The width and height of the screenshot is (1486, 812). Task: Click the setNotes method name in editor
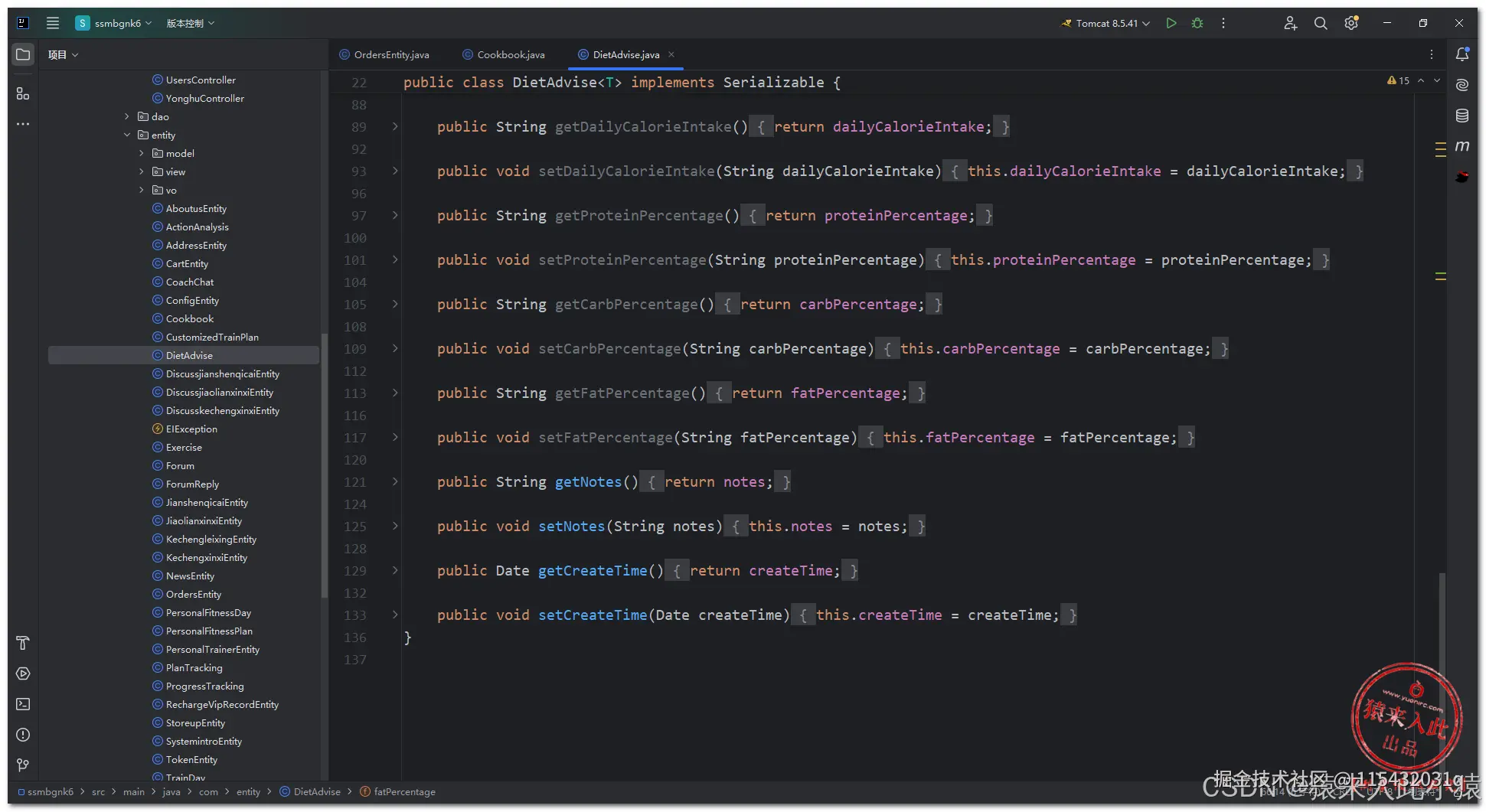tap(571, 526)
